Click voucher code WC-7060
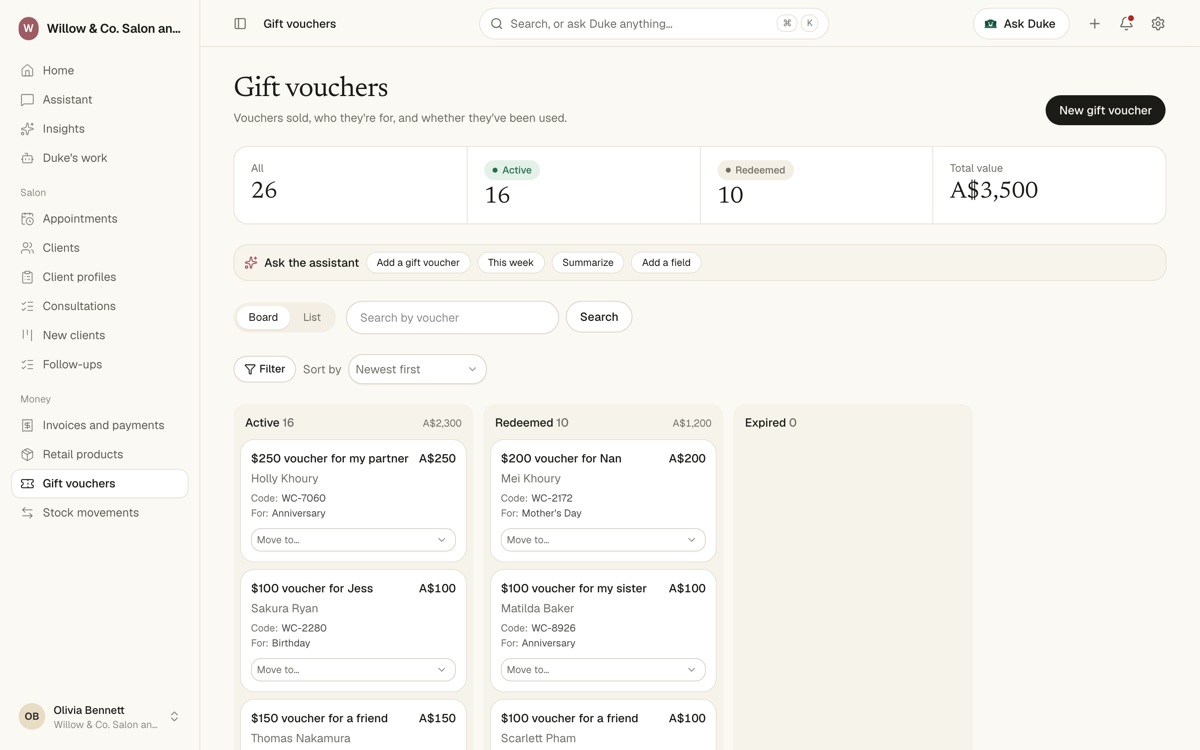 tap(303, 498)
